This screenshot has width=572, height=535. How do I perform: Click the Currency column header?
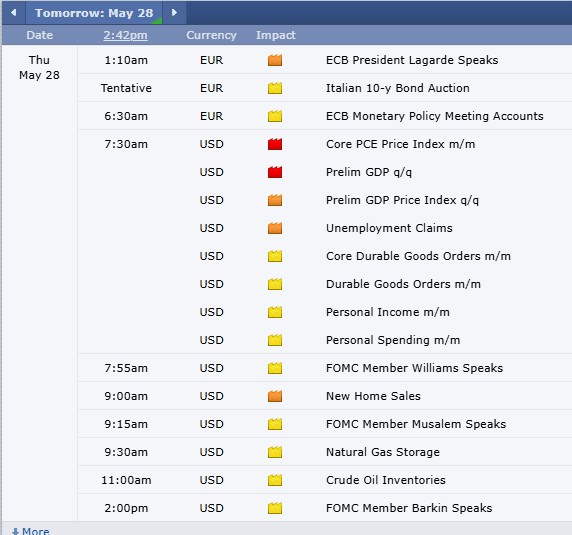211,35
